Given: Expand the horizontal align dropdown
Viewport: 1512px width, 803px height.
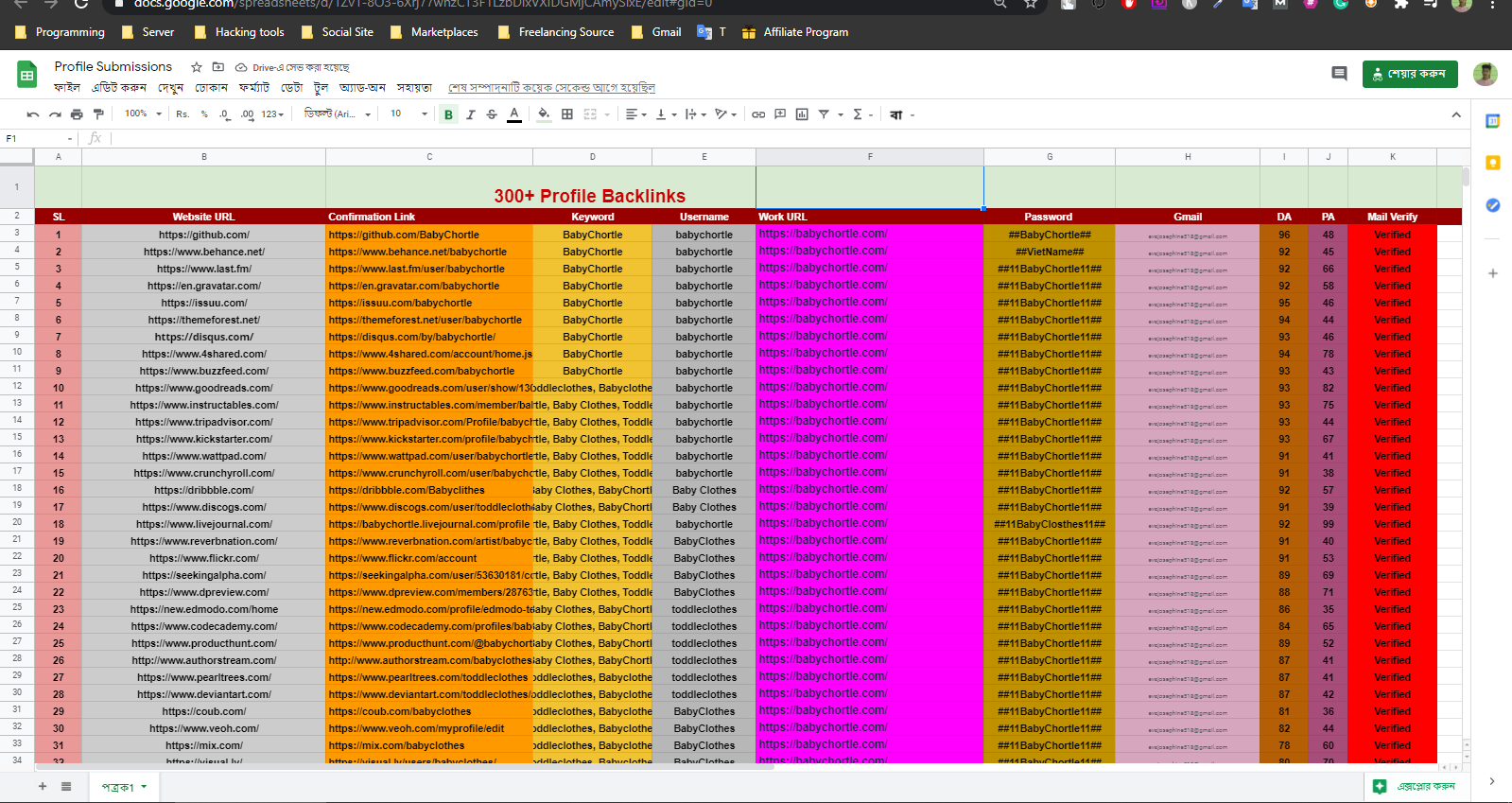Looking at the screenshot, I should [x=635, y=114].
